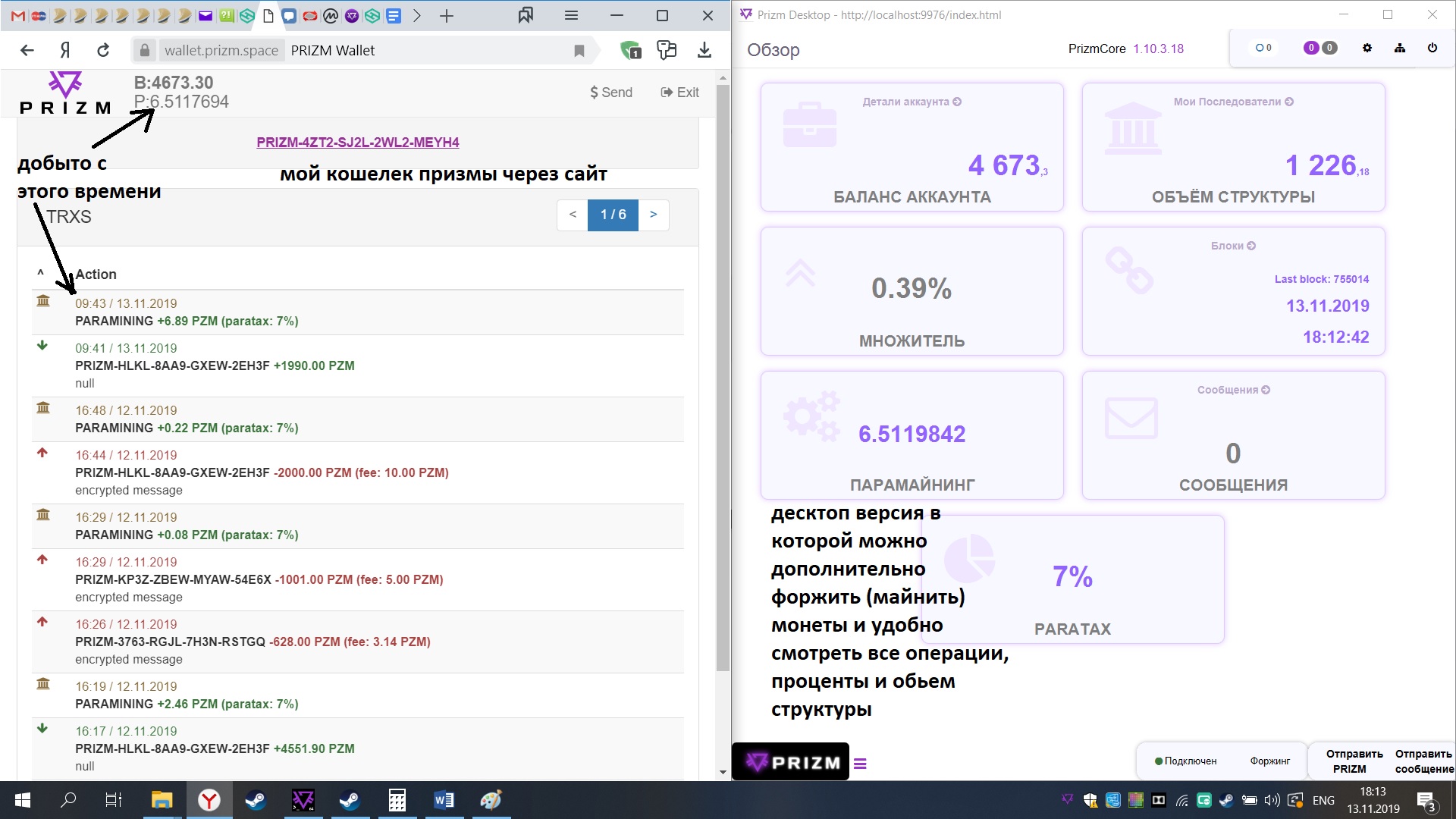Open the hamburger menu beside the PRIZM logo
The image size is (1456, 819).
(x=860, y=764)
